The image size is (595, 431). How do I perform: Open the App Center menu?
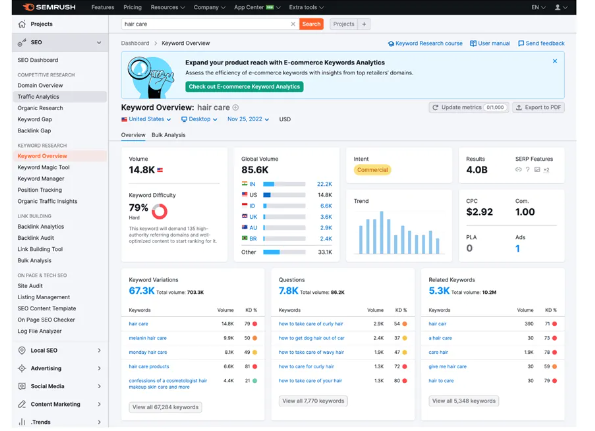pos(257,7)
